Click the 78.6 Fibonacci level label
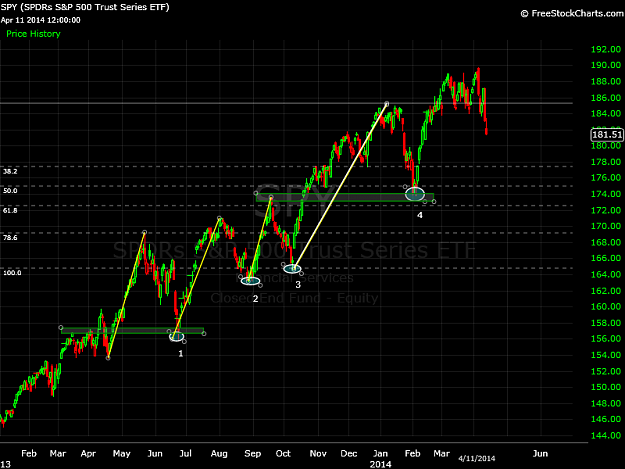The image size is (625, 469). pos(10,237)
